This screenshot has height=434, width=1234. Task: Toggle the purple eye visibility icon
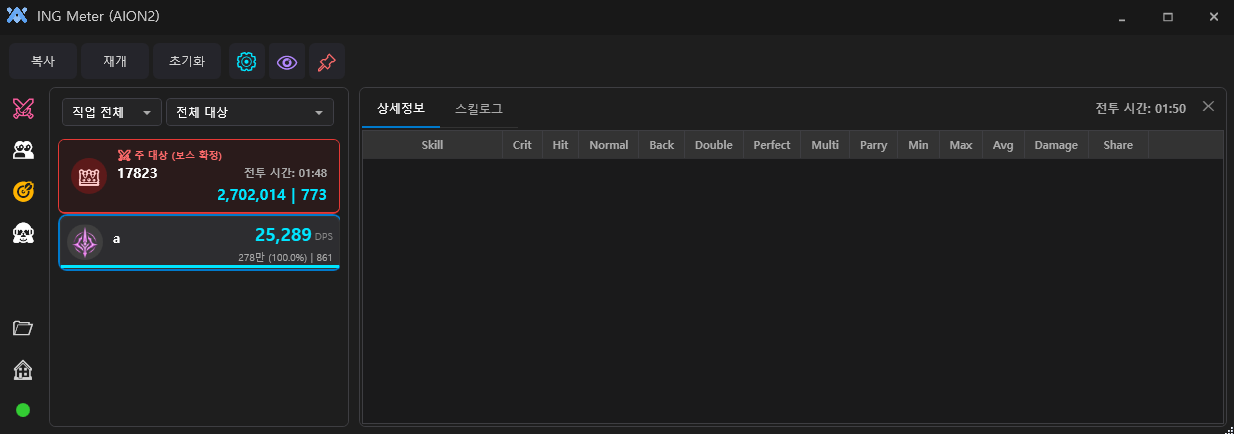click(x=287, y=62)
